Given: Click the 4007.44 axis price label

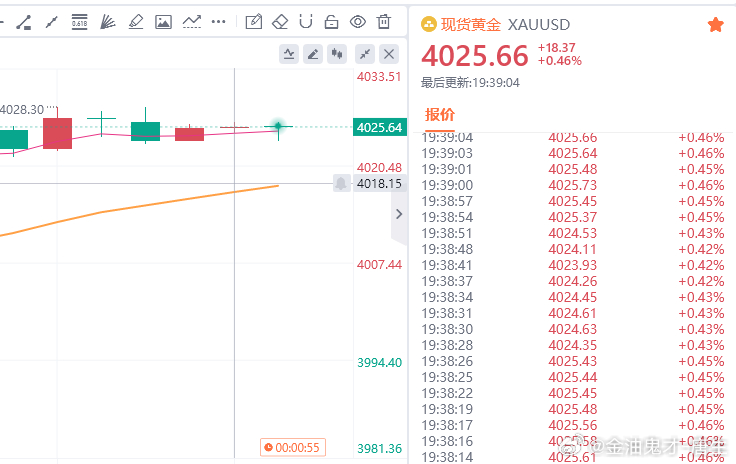Looking at the screenshot, I should (379, 265).
